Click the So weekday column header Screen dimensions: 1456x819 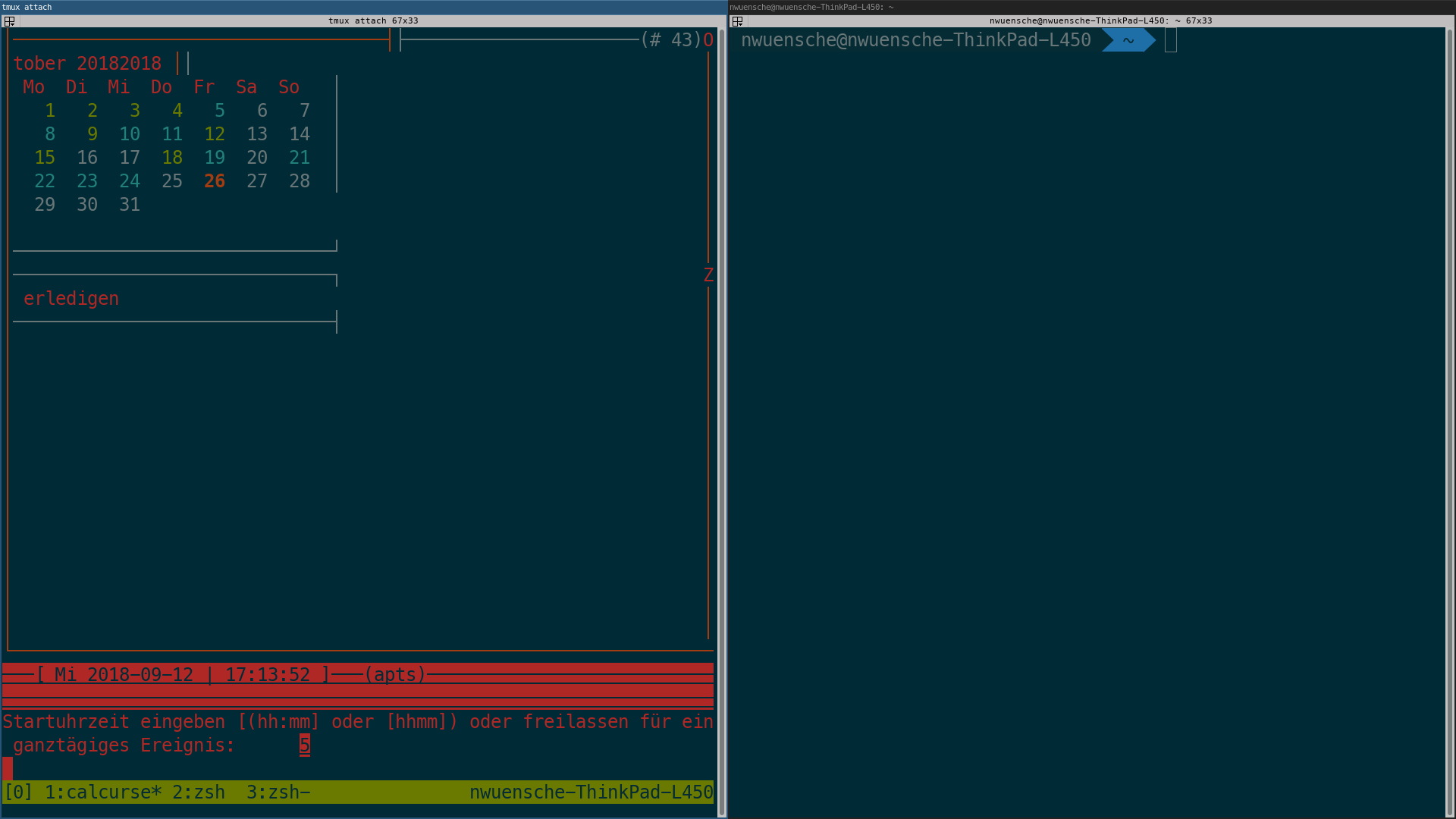[288, 87]
